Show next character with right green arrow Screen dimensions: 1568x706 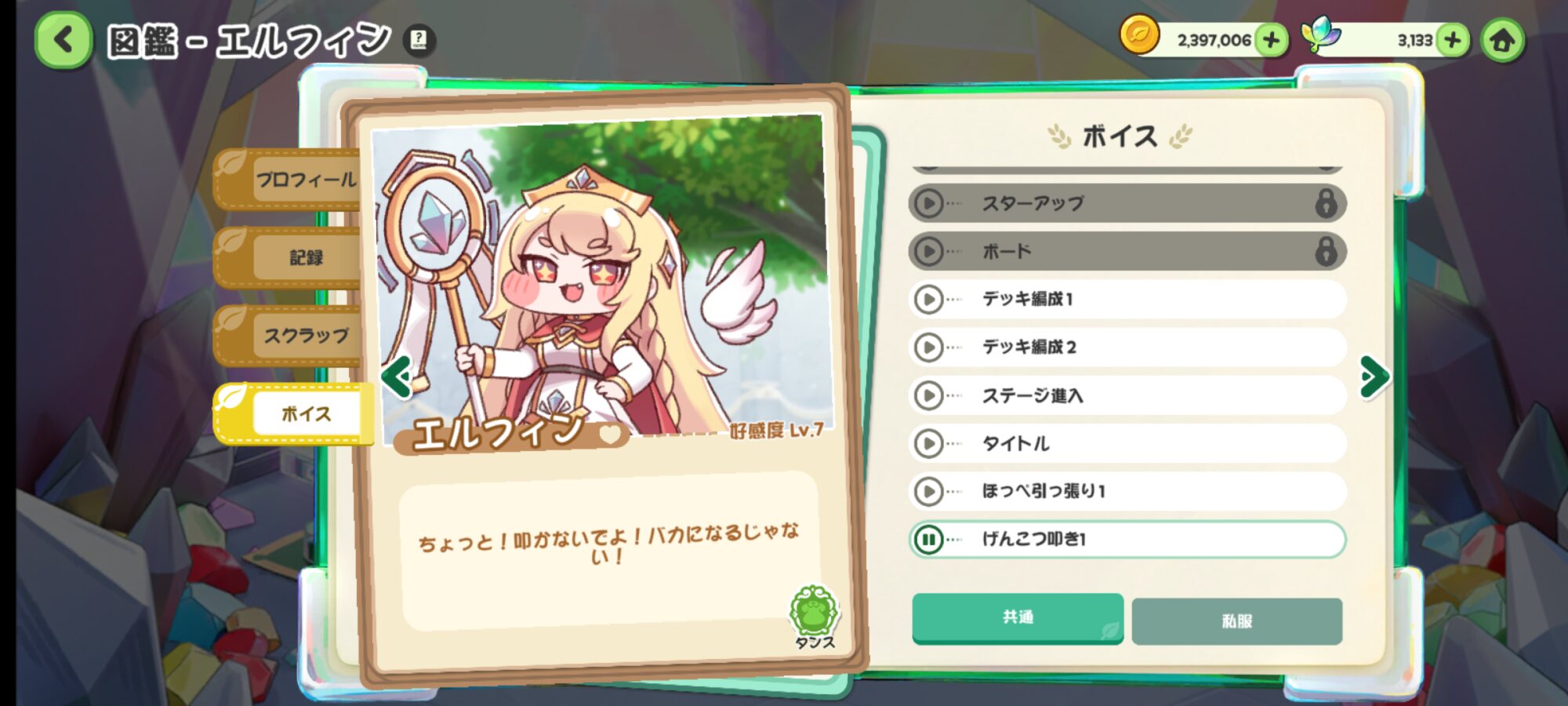point(1374,377)
